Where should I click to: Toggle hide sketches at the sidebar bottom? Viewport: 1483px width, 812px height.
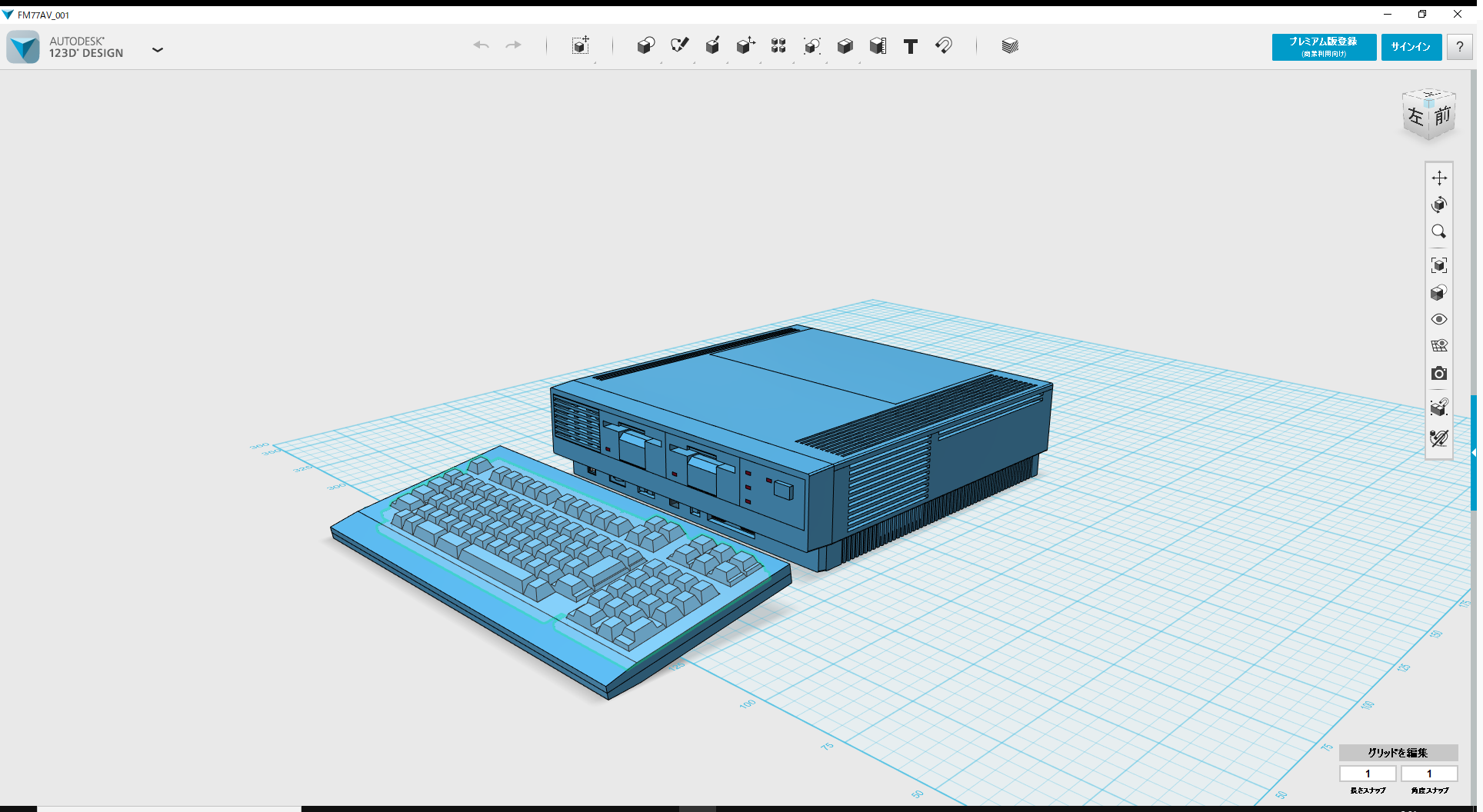(1439, 438)
